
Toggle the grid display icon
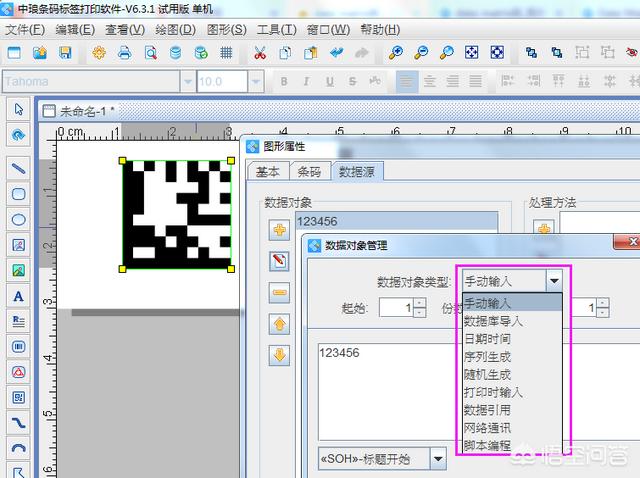[226, 53]
